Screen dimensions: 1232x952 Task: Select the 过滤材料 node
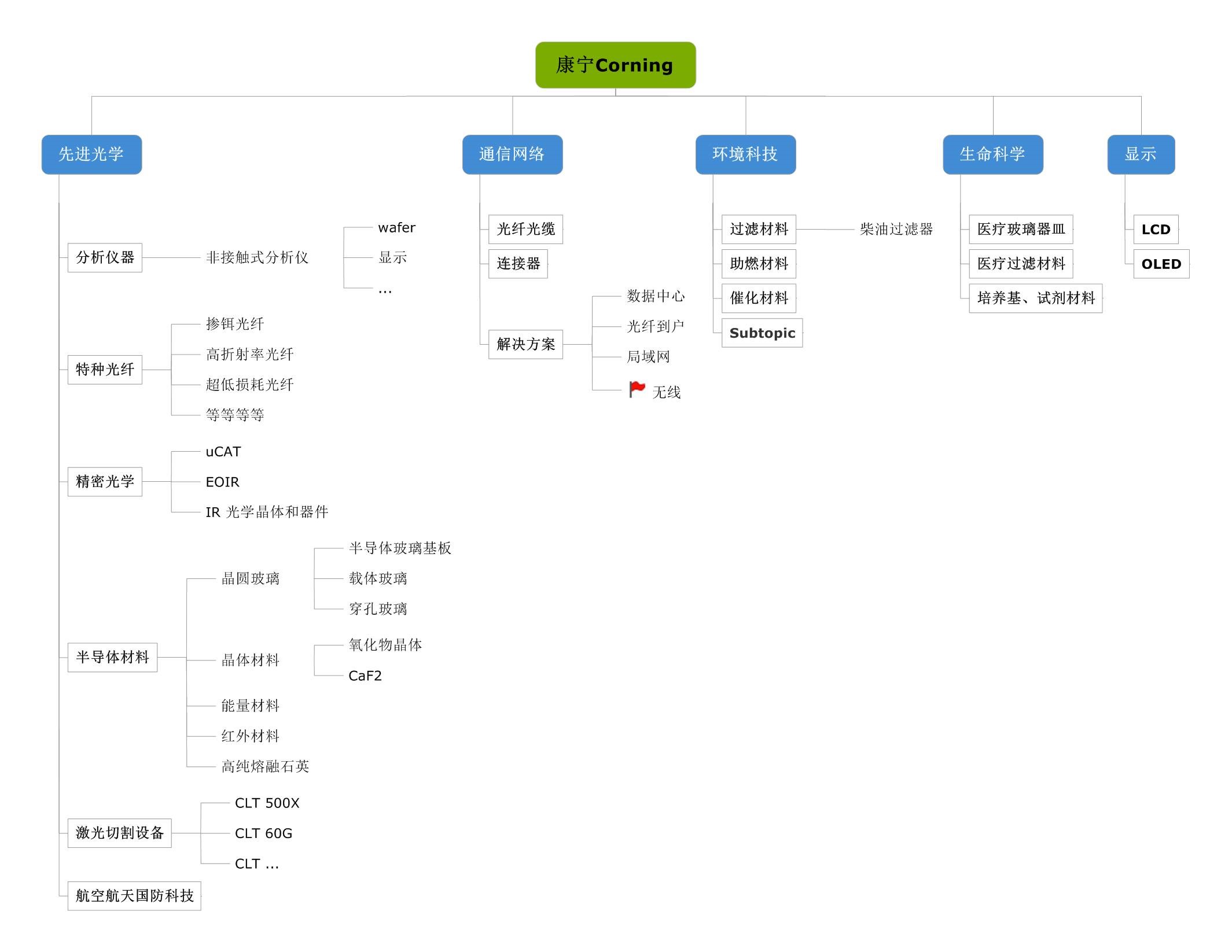point(759,230)
